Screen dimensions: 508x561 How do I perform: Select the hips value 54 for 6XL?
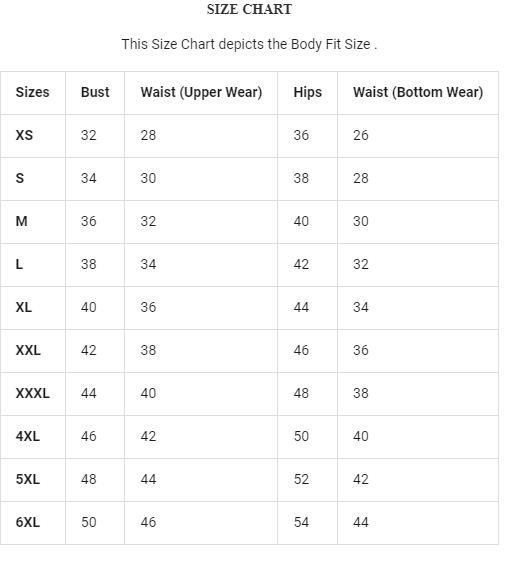[301, 522]
